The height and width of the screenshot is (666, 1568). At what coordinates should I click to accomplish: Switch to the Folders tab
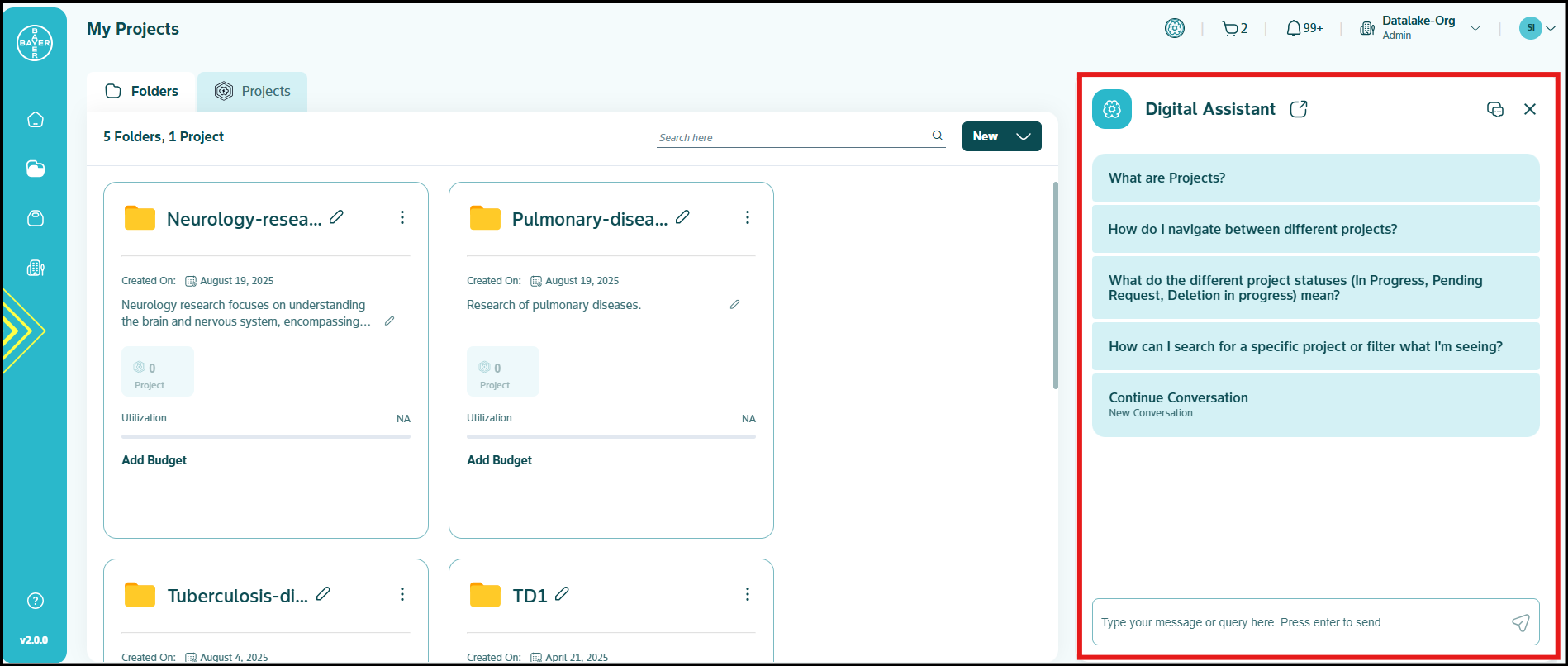(142, 91)
